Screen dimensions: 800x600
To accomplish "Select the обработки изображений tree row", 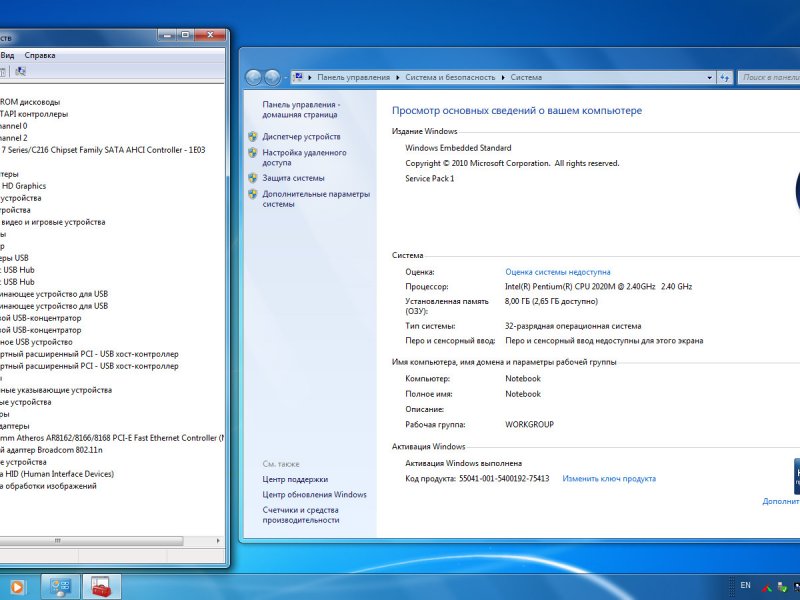I will point(48,486).
